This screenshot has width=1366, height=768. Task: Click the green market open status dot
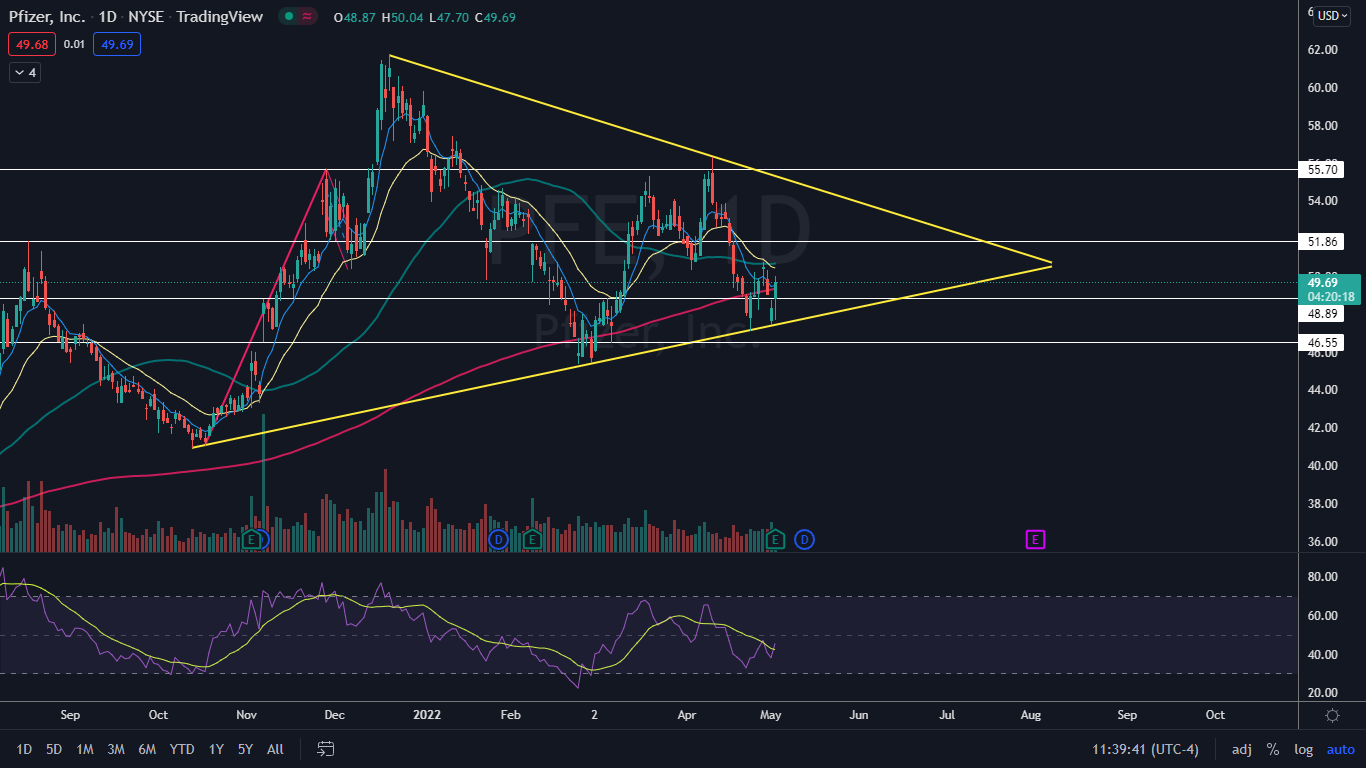[288, 17]
